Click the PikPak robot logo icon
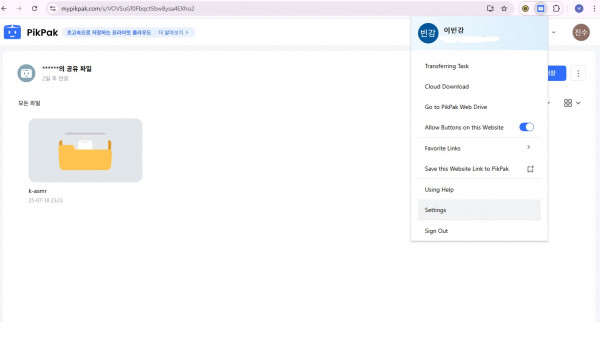Viewport: 600px width, 362px height. coord(12,32)
